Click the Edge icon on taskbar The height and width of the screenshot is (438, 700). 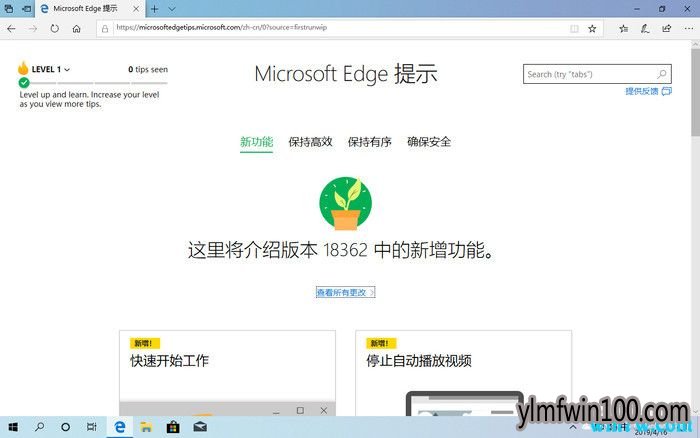pyautogui.click(x=120, y=427)
